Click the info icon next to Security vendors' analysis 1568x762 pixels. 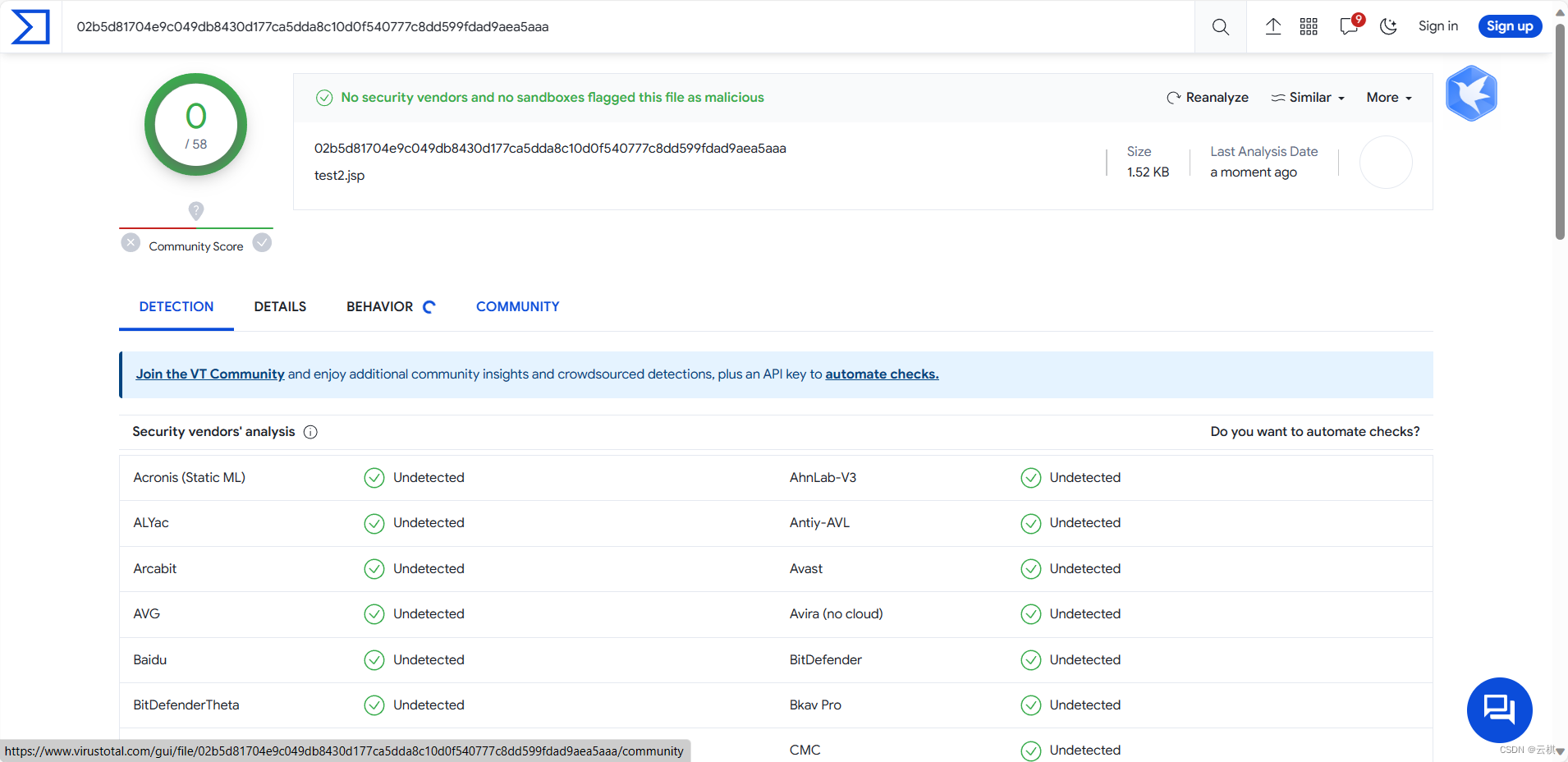coord(310,432)
